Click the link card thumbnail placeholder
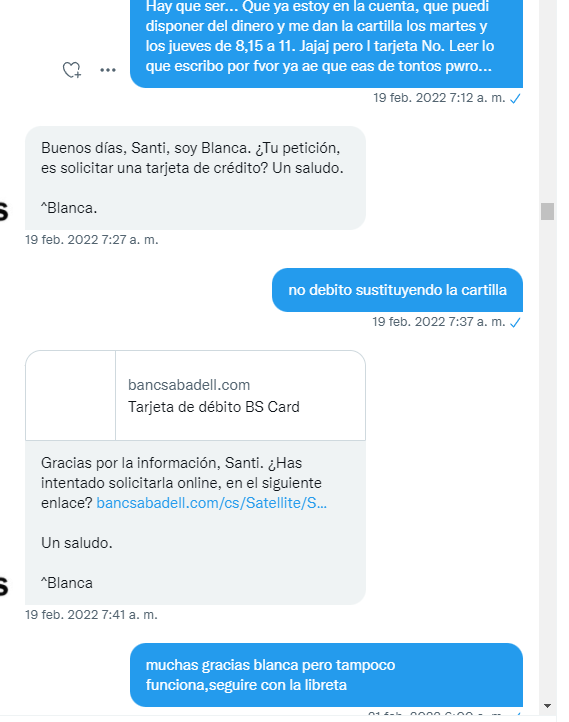The image size is (569, 722). 70,396
